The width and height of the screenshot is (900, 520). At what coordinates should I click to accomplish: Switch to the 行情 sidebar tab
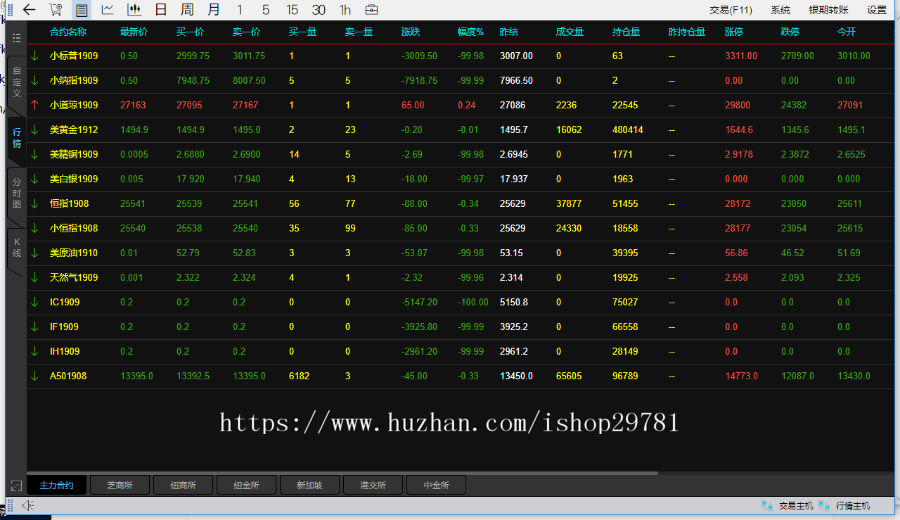(17, 138)
